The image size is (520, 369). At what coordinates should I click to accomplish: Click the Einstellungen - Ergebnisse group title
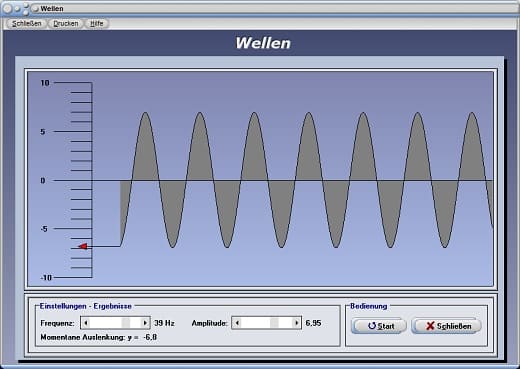pos(86,306)
